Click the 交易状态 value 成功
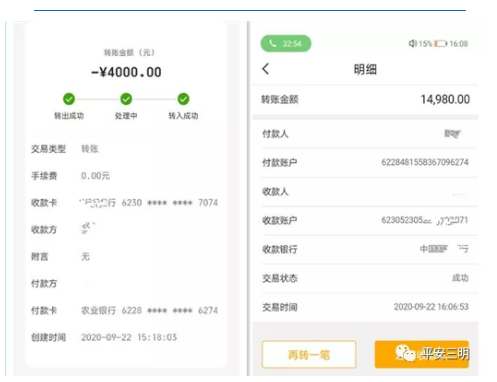 tap(460, 278)
